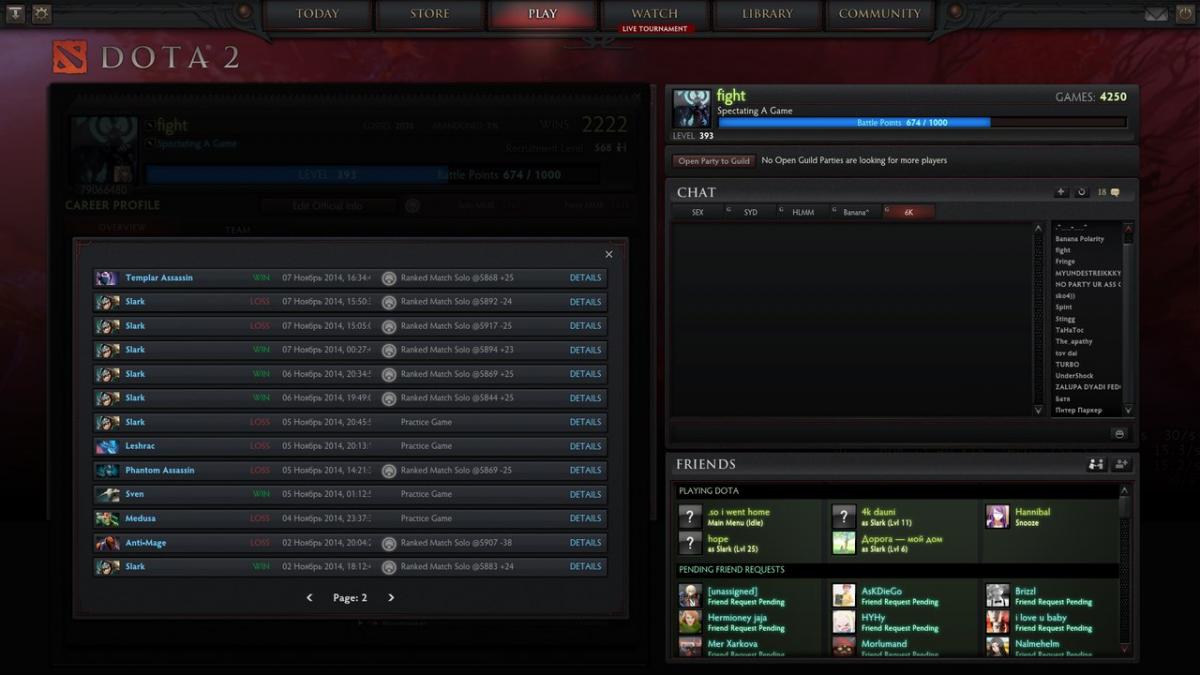The image size is (1200, 675).
Task: Open the party icon in Friends header
Action: [1096, 464]
